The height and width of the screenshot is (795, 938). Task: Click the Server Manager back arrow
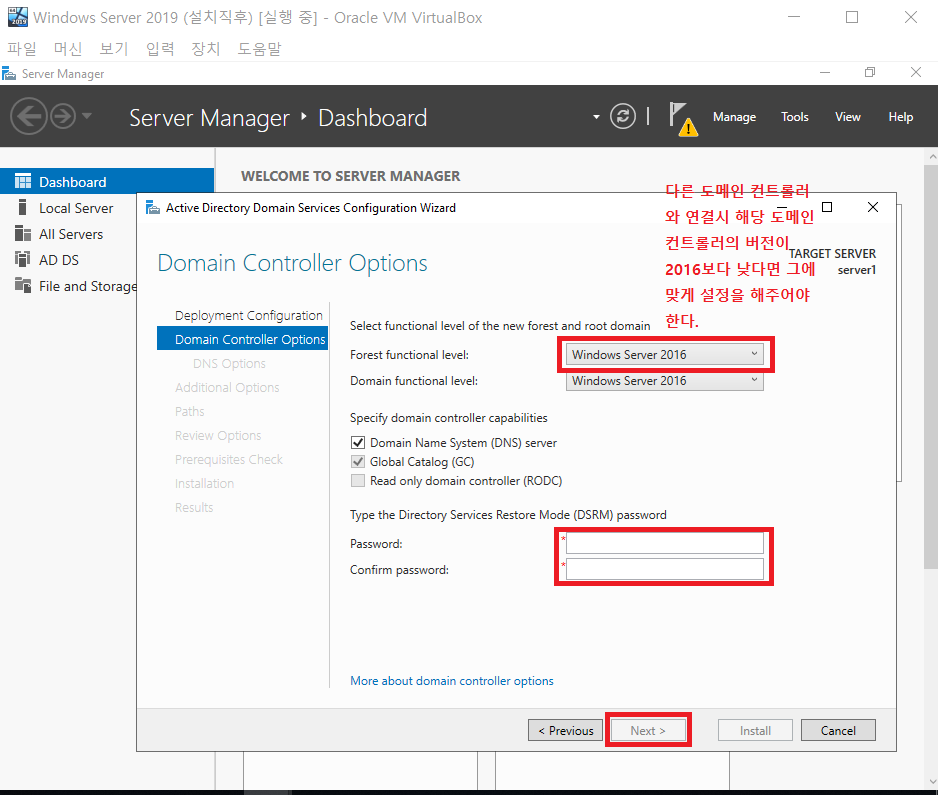pyautogui.click(x=28, y=116)
